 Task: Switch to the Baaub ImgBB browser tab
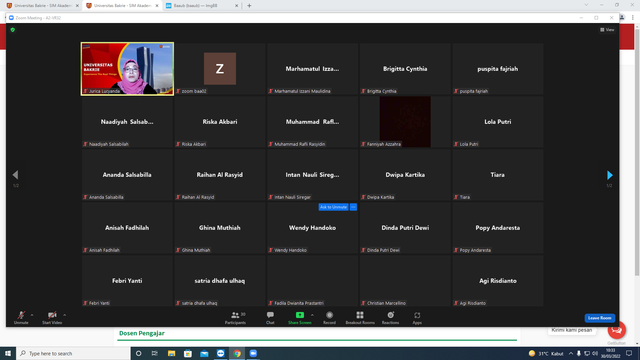tap(201, 6)
